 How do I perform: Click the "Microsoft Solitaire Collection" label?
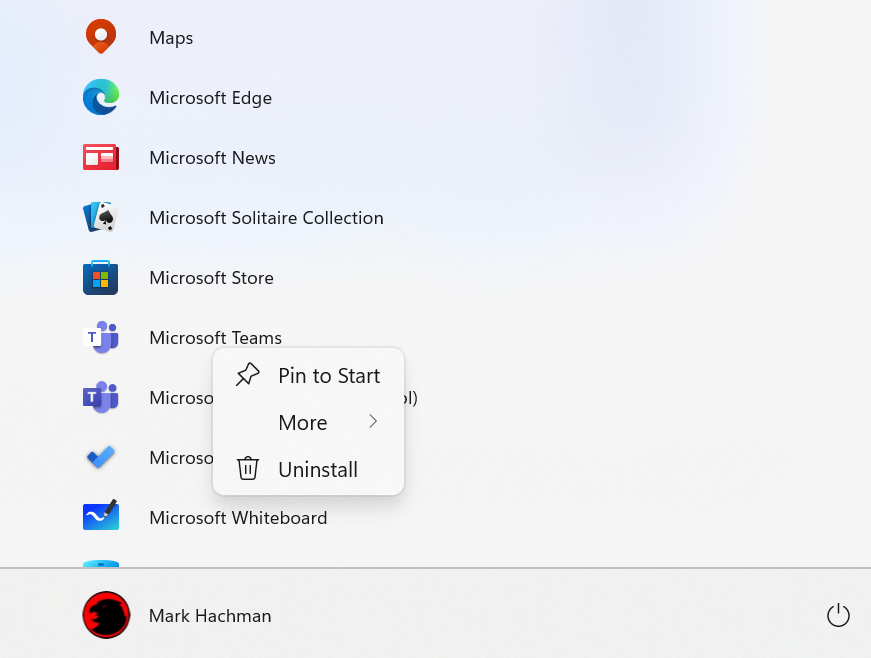pos(267,218)
